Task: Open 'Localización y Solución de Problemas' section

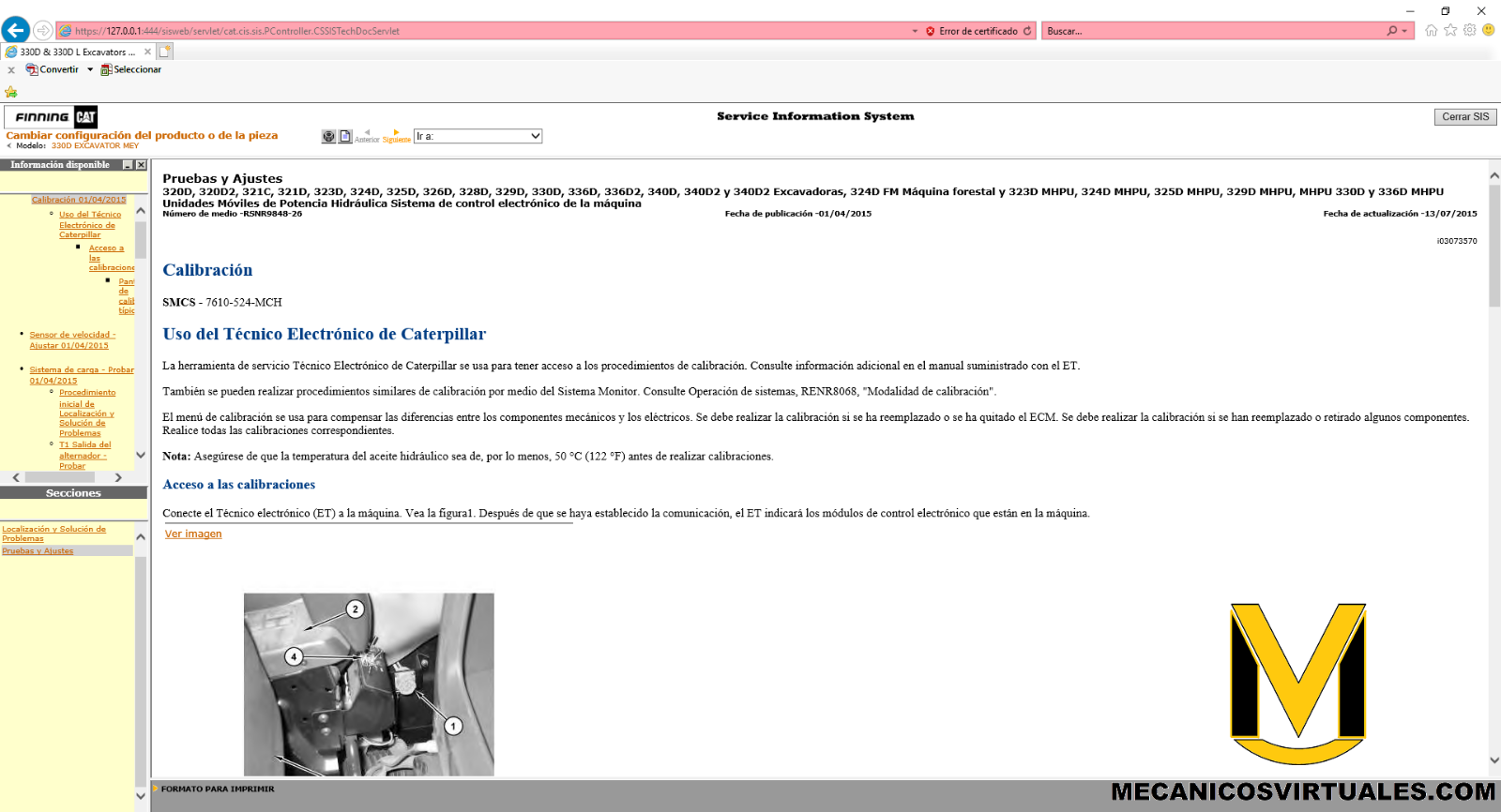Action: [x=53, y=534]
